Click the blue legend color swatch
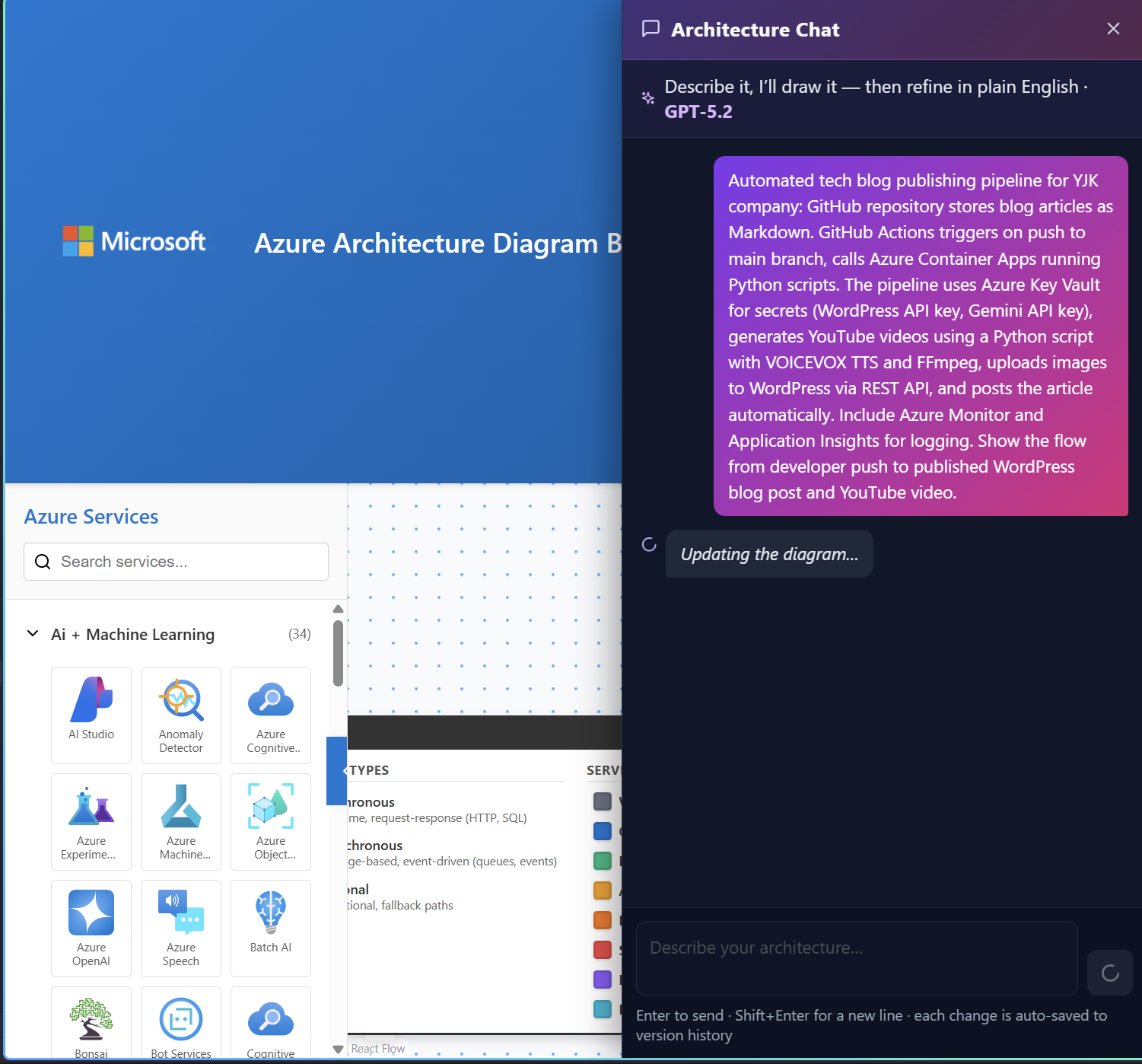1142x1064 pixels. tap(603, 831)
